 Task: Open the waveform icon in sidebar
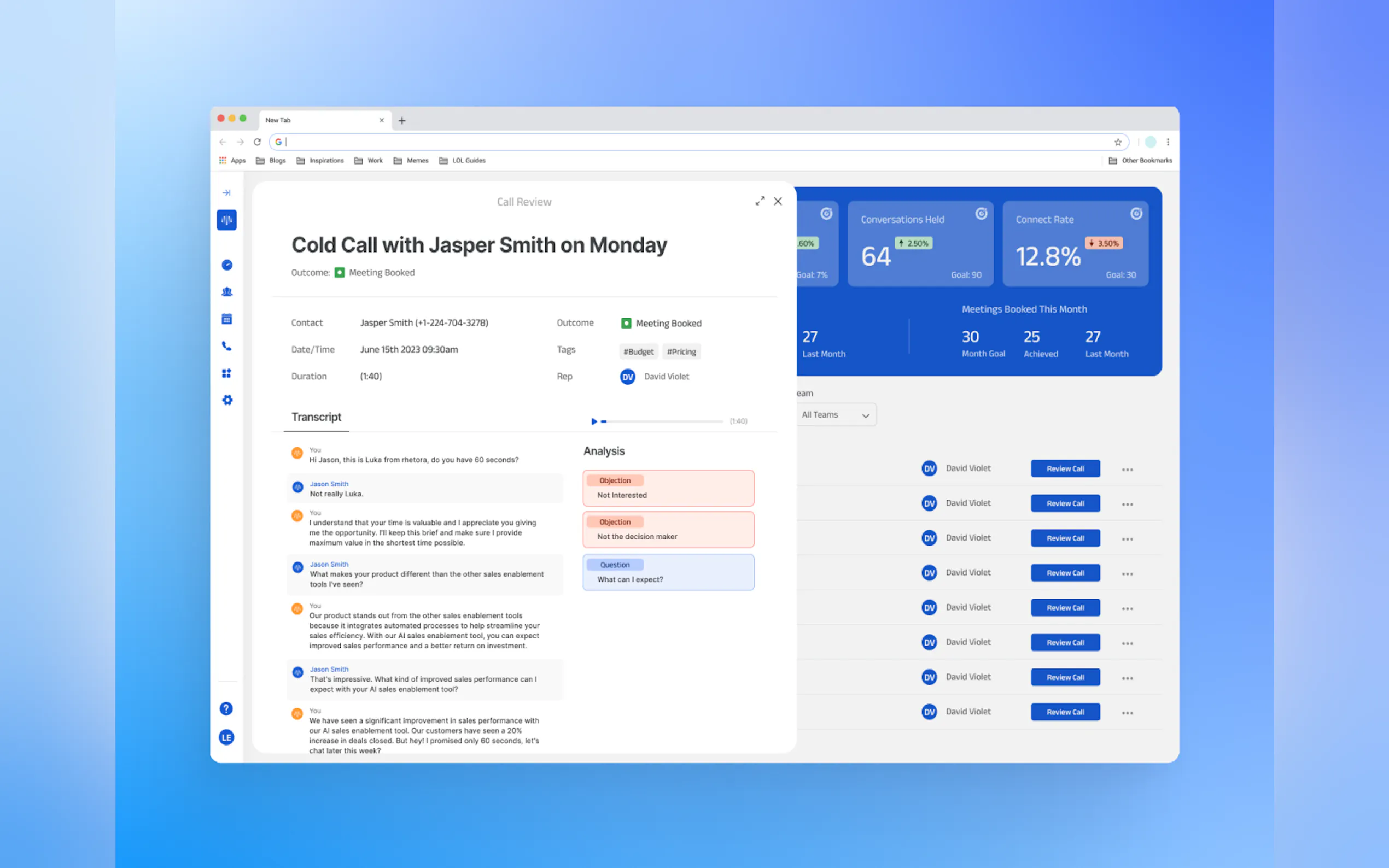point(227,220)
